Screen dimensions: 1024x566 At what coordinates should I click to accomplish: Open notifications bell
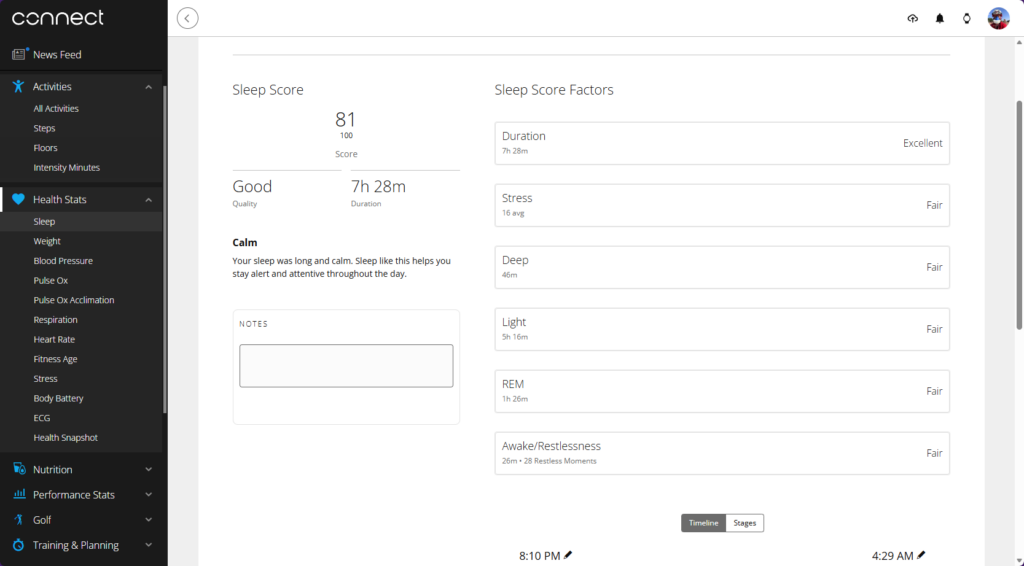click(940, 18)
